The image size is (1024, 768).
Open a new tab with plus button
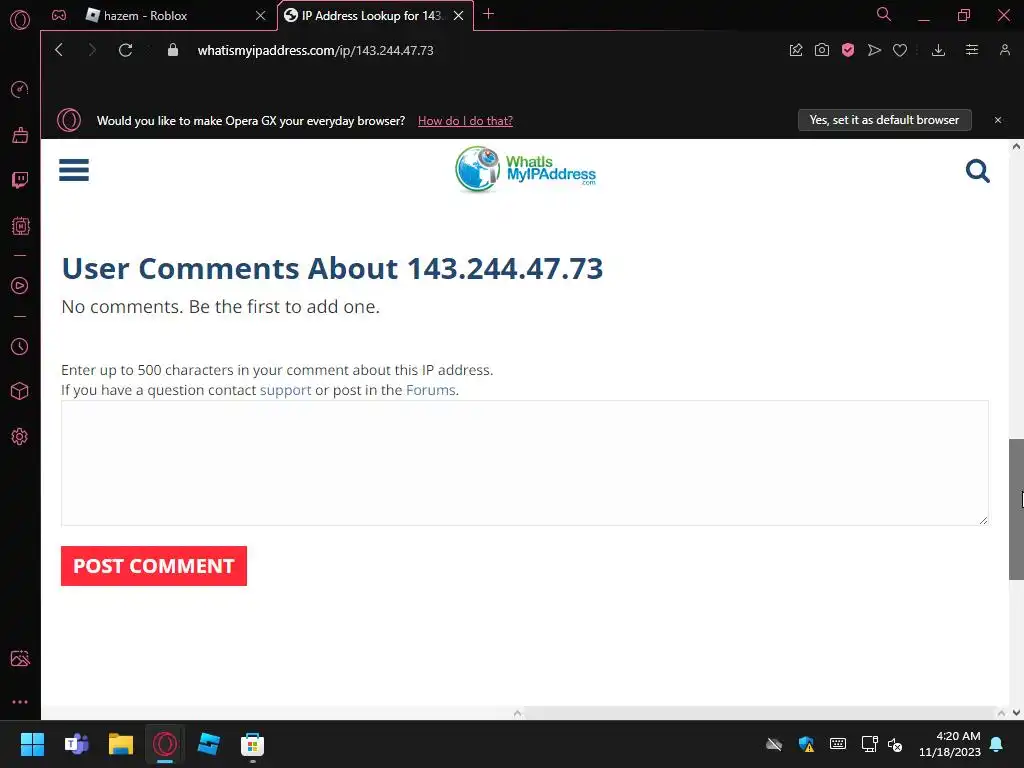pos(488,14)
